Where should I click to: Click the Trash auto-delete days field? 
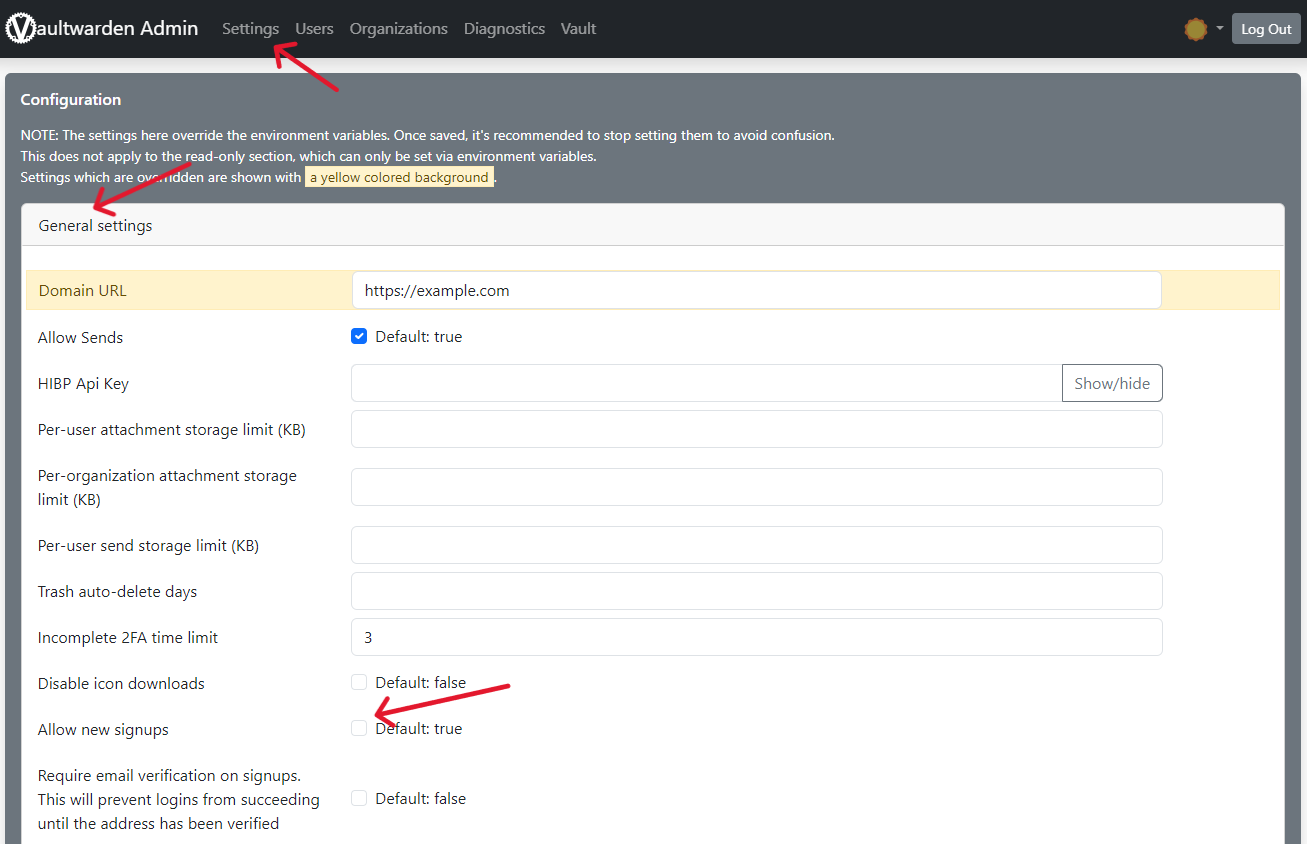tap(756, 591)
